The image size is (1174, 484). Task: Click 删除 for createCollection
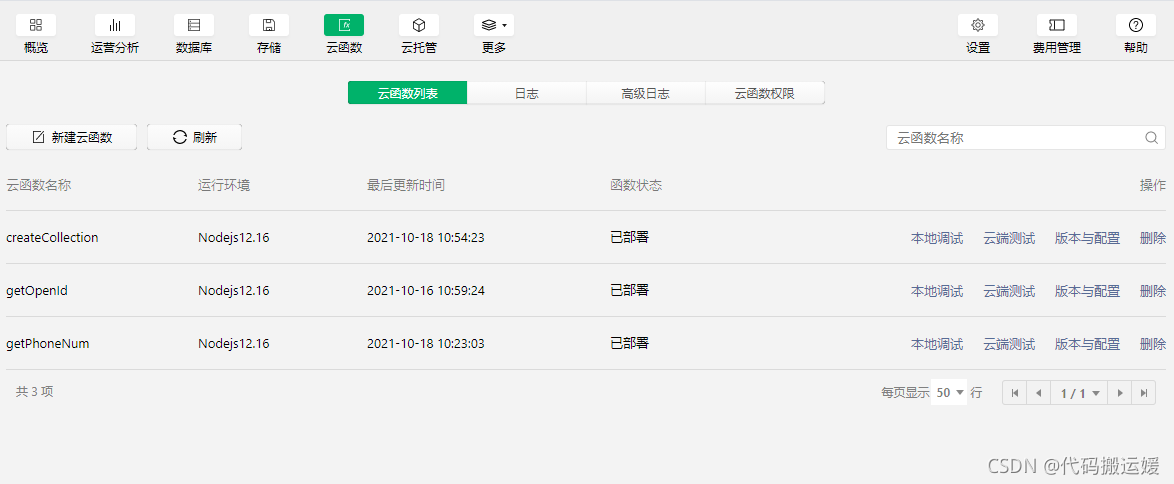point(1153,238)
